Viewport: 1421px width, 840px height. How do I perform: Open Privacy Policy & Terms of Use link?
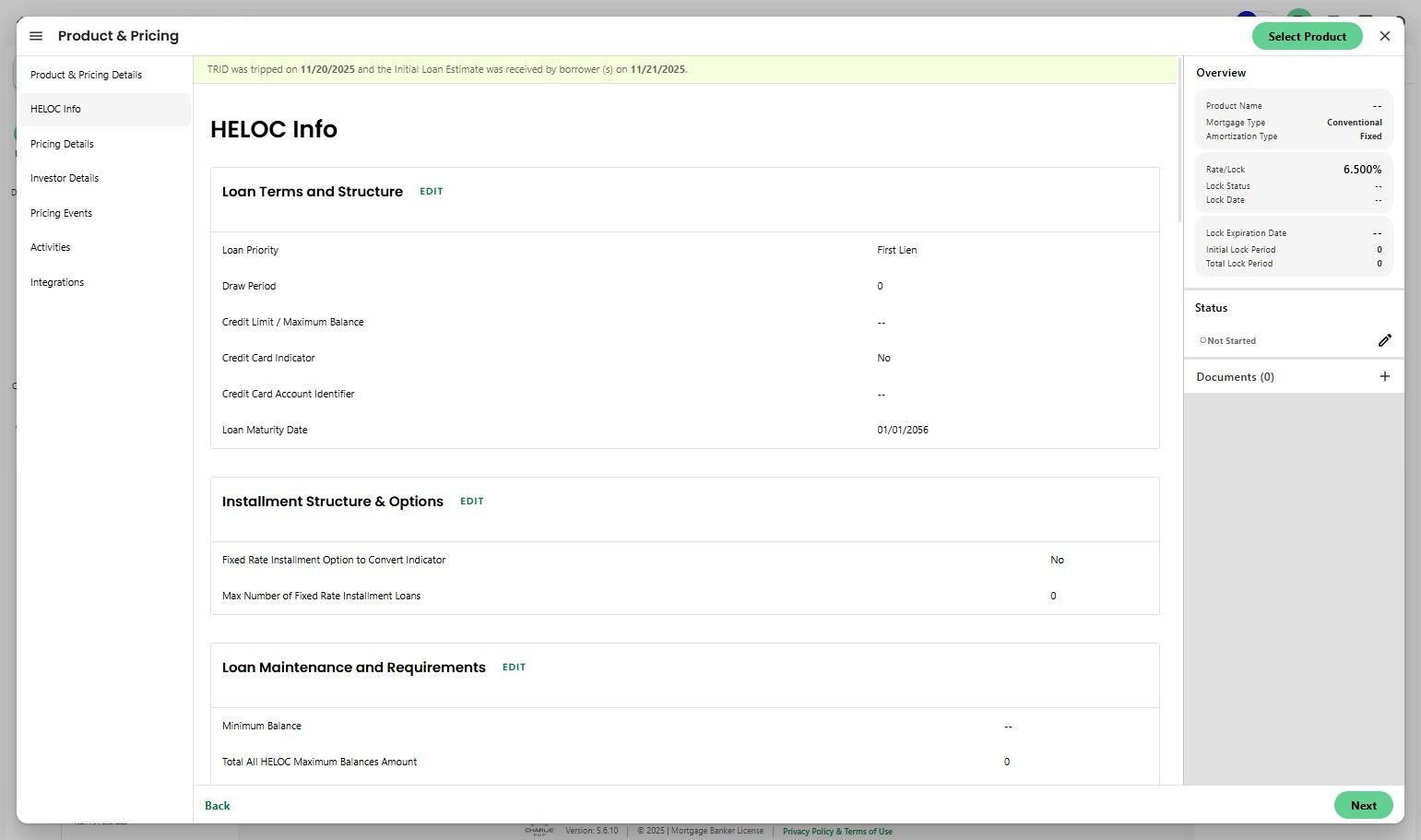837,832
